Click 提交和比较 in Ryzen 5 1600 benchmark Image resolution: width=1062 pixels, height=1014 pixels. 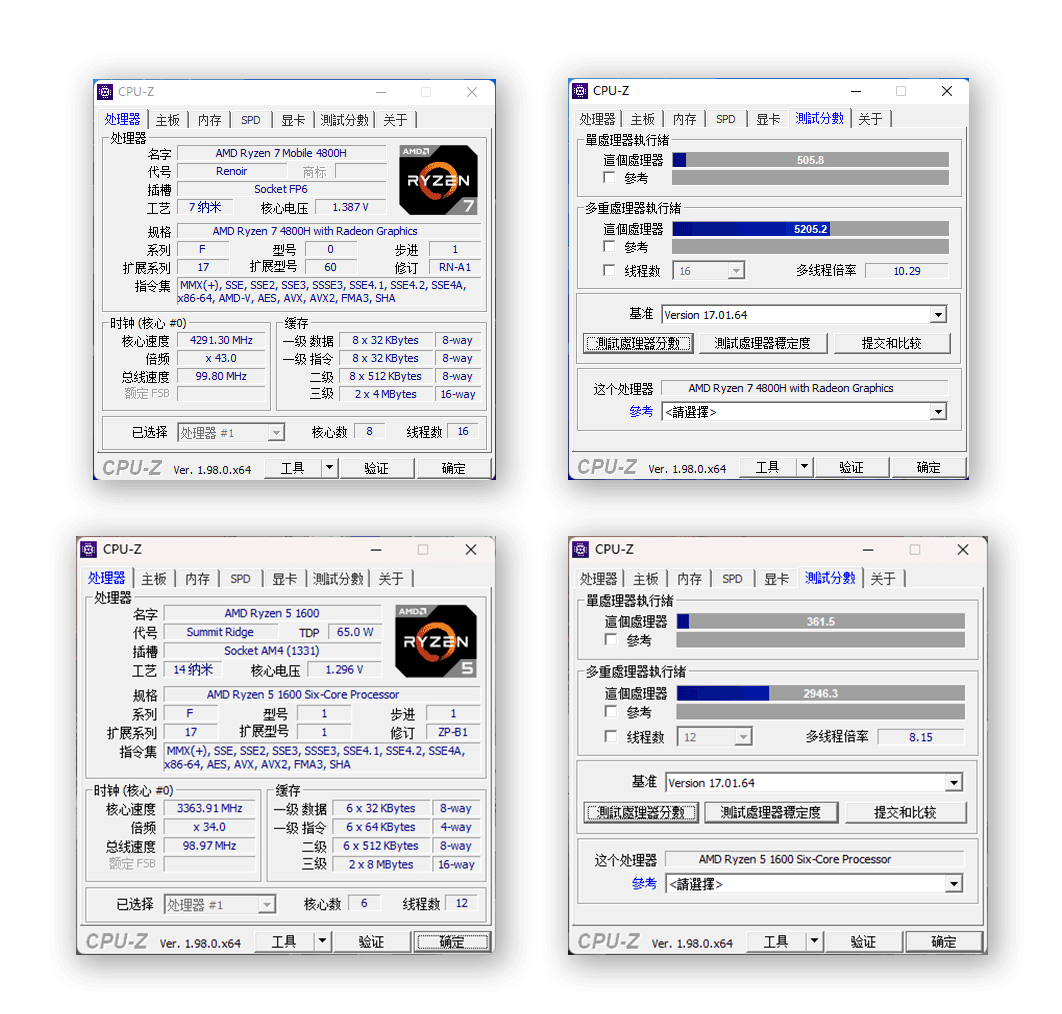(x=906, y=812)
